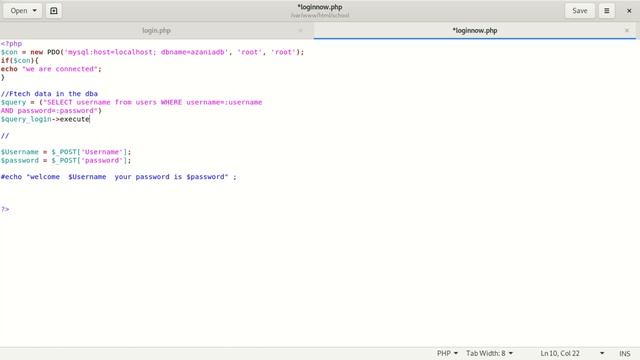Open the Ln 10, Col 22 position menu

[x=571, y=353]
